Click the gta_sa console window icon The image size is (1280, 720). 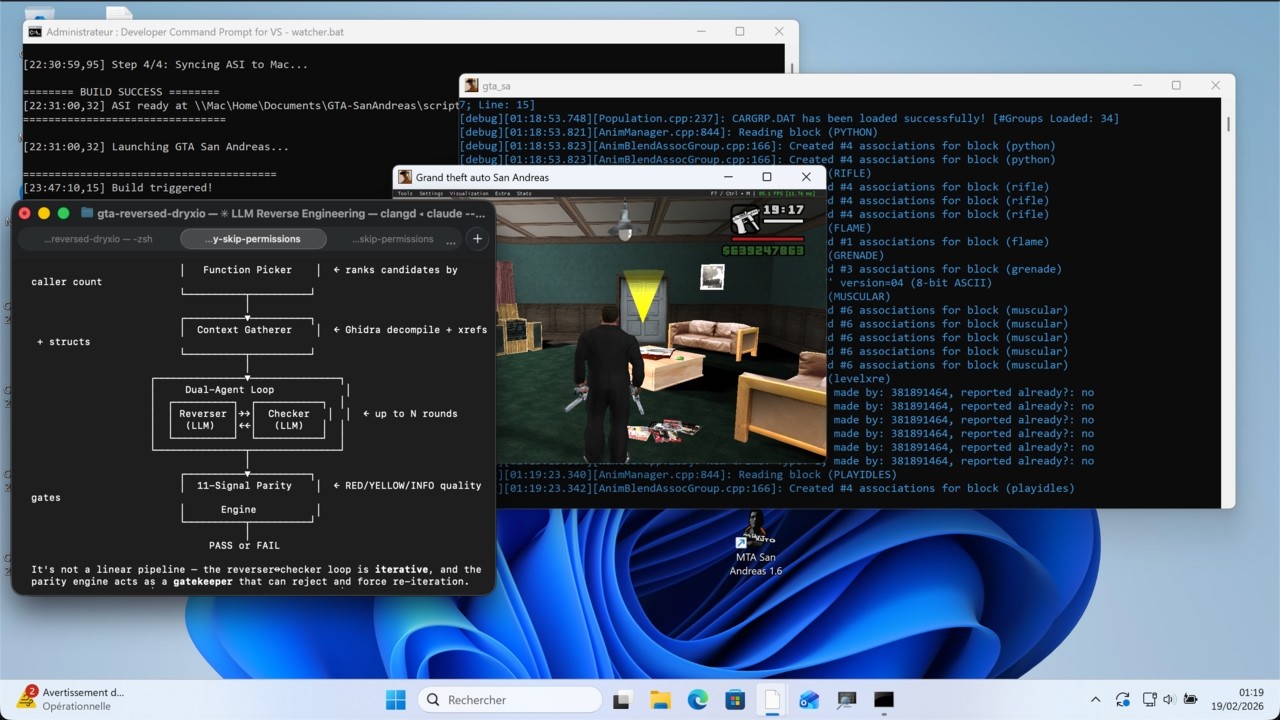pyautogui.click(x=471, y=86)
